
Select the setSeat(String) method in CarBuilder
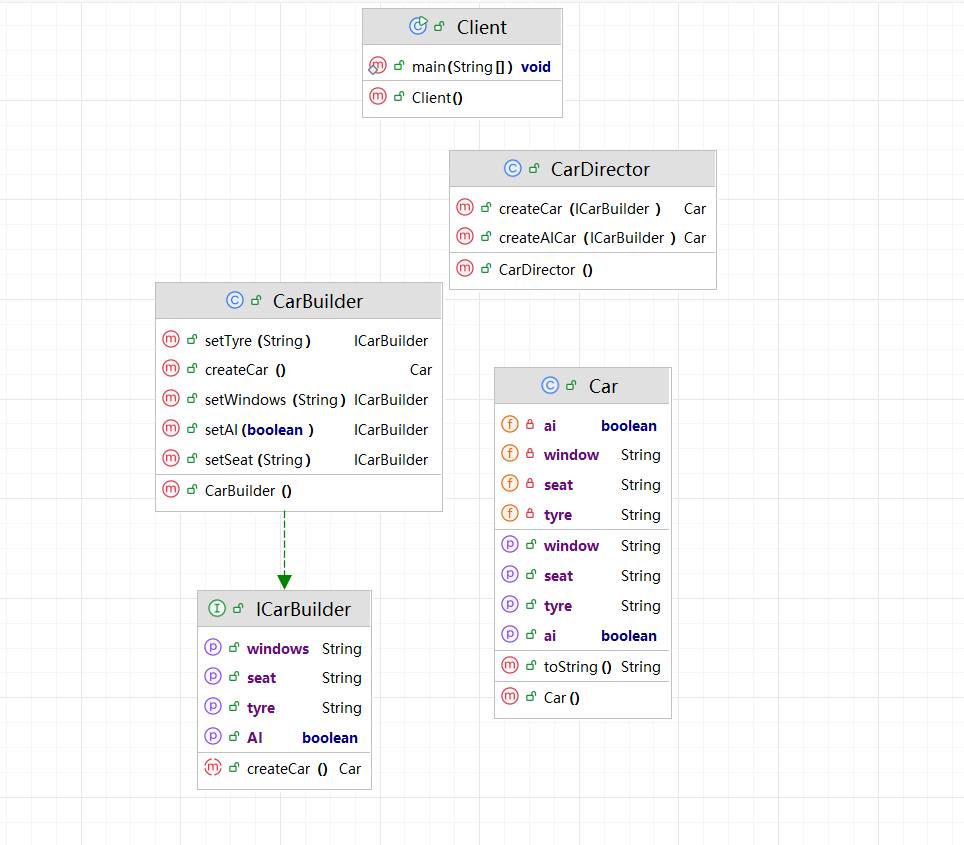[x=257, y=460]
